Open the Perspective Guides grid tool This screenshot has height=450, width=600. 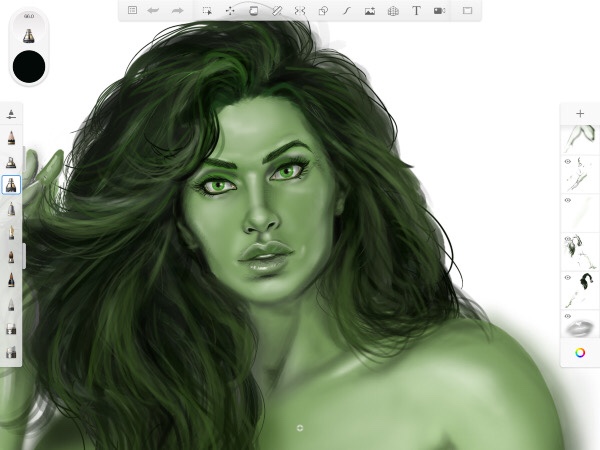pyautogui.click(x=393, y=11)
